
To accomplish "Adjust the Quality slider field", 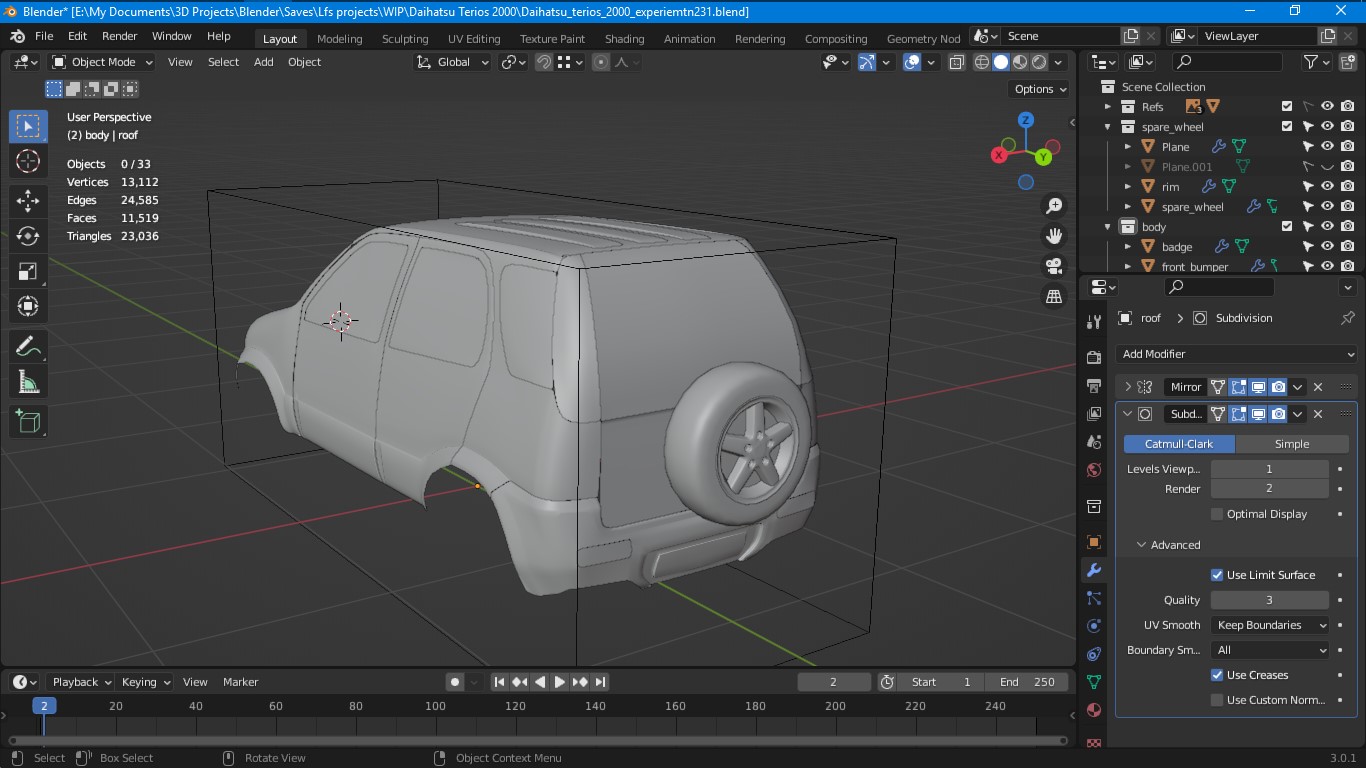I will [x=1269, y=600].
